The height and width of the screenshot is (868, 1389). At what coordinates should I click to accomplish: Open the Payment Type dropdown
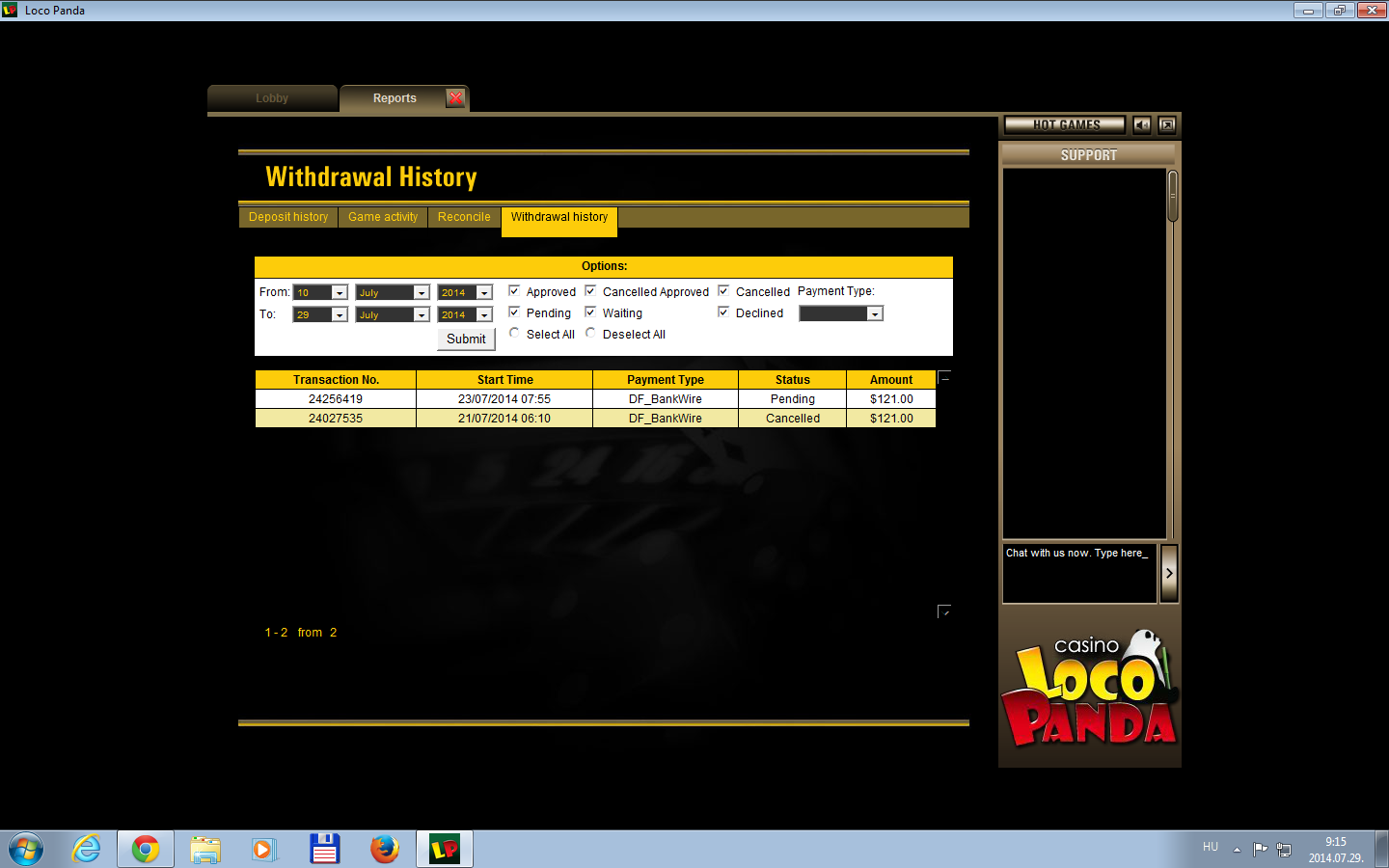tap(841, 313)
